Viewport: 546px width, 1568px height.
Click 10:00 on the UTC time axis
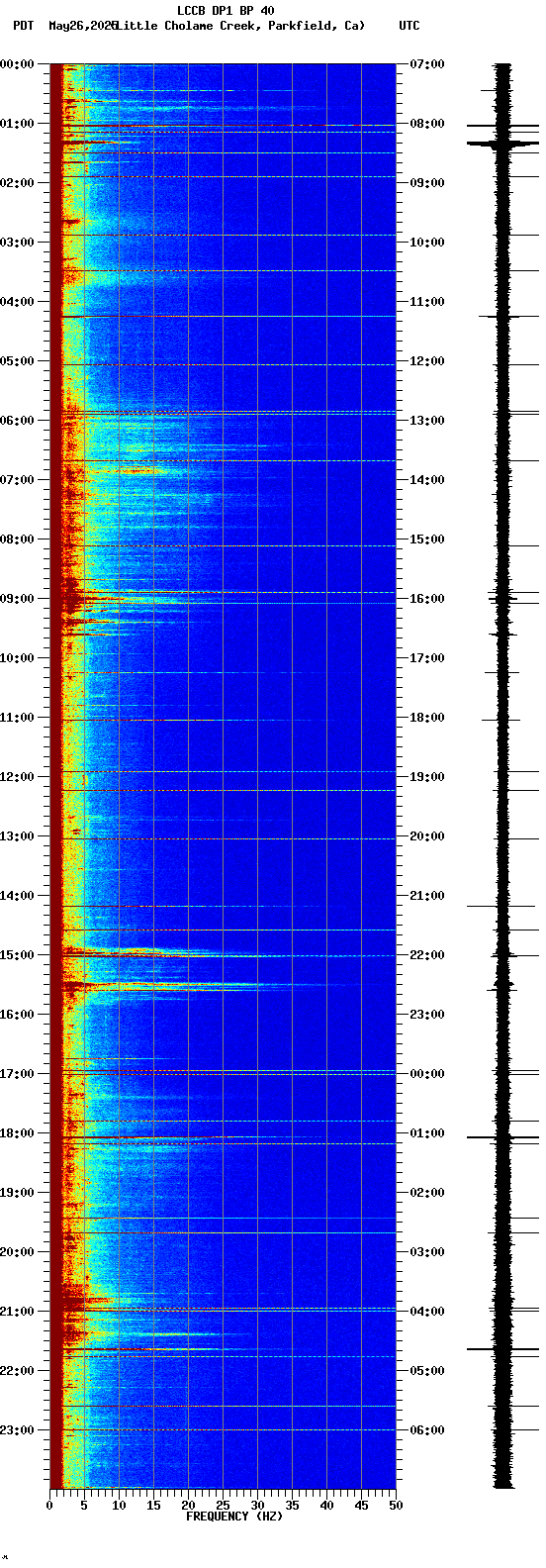pyautogui.click(x=427, y=243)
